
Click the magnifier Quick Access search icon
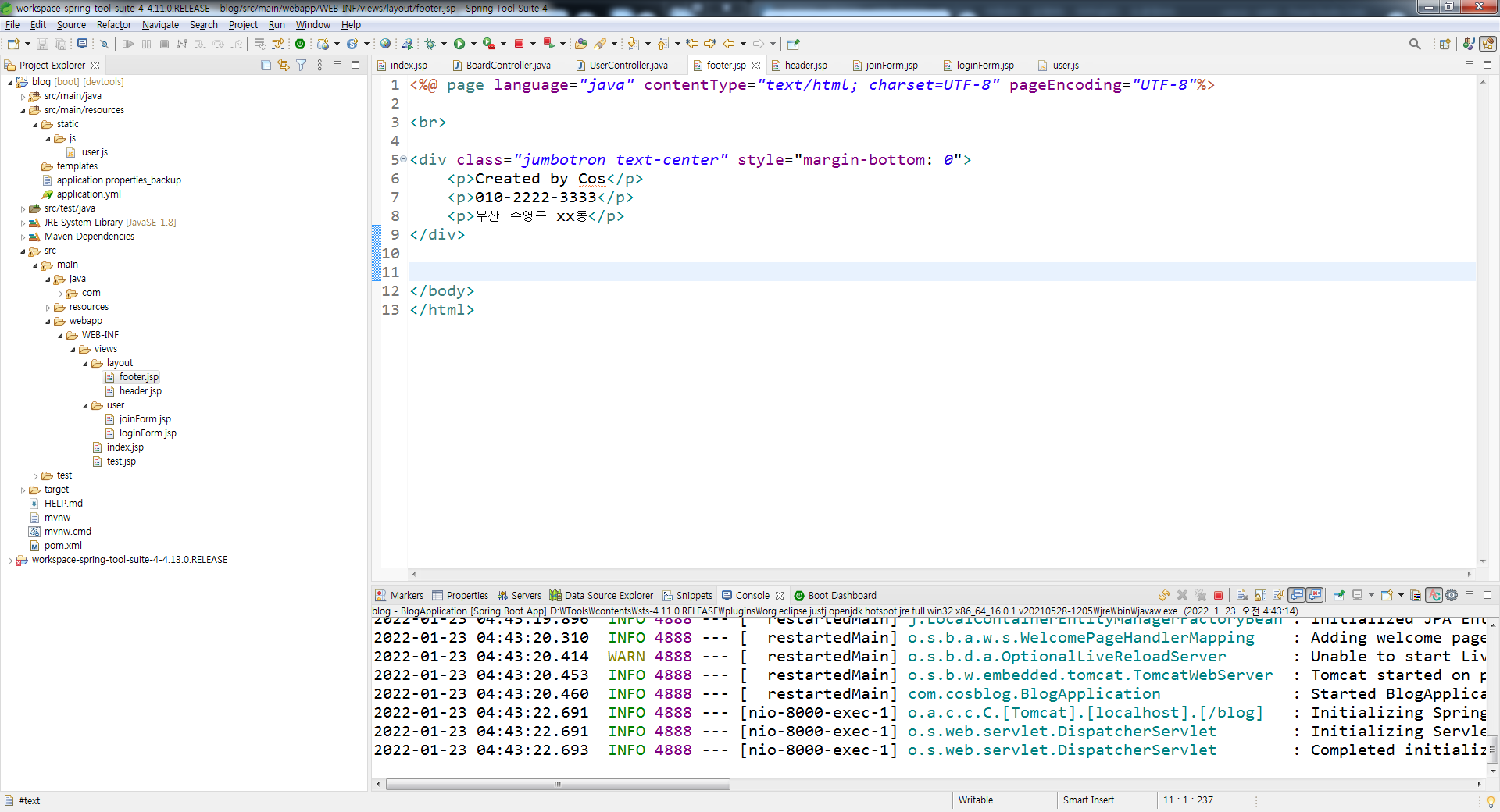[x=1415, y=44]
